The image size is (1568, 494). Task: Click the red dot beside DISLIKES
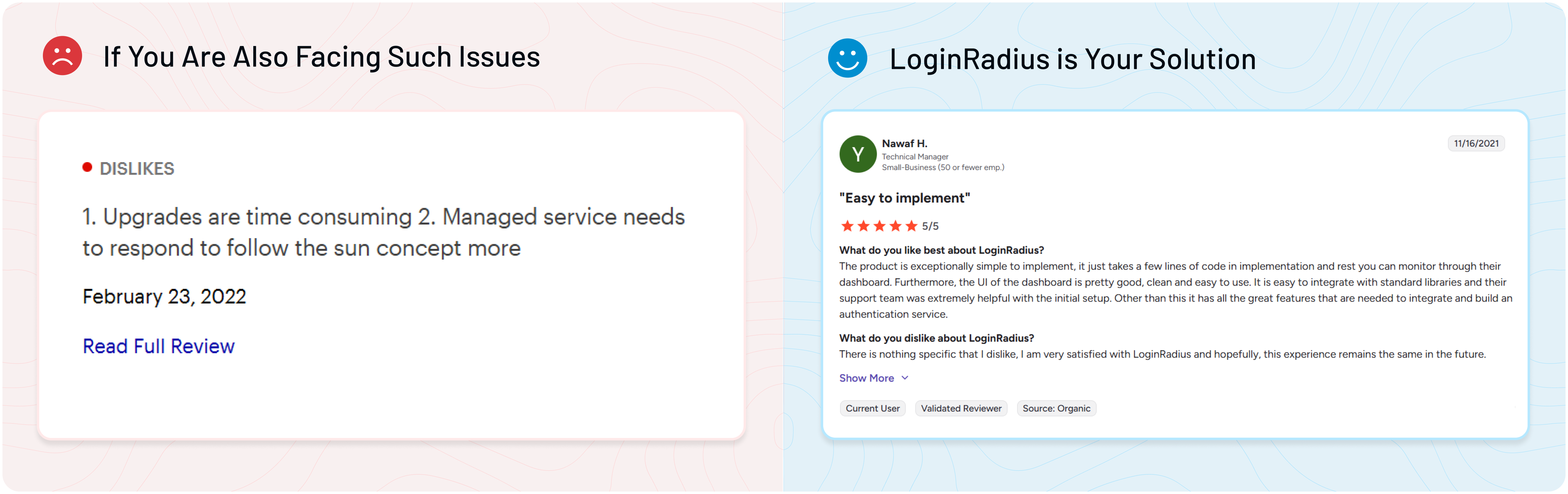point(87,167)
